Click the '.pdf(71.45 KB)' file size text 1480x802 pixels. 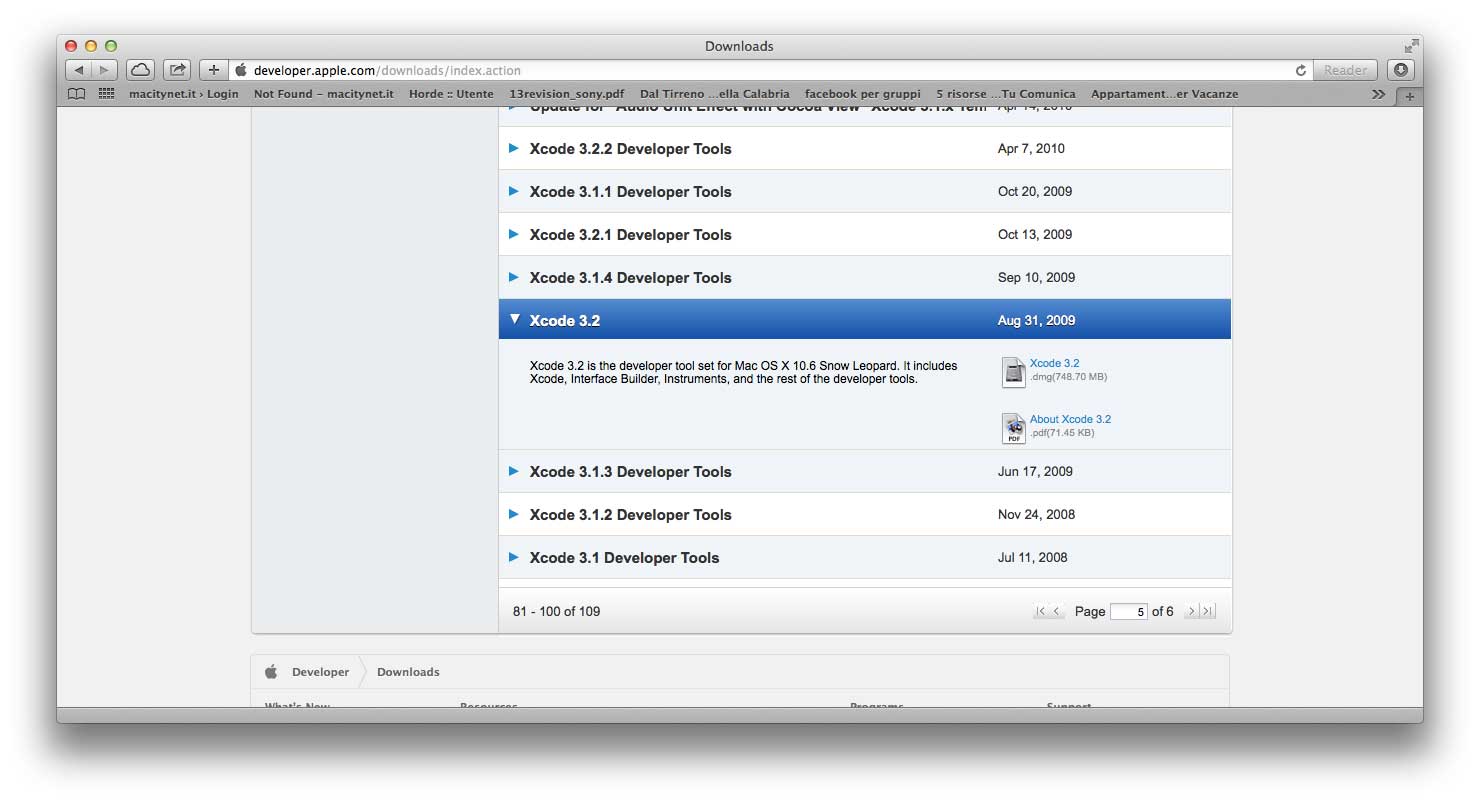1062,433
